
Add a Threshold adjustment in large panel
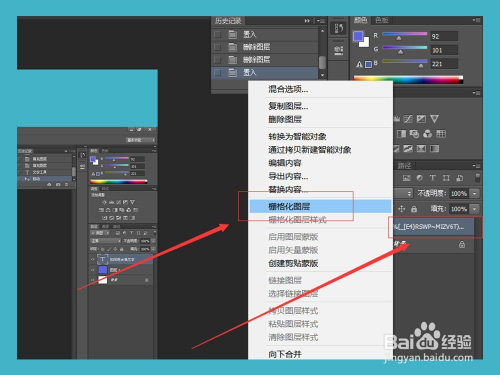(x=408, y=149)
